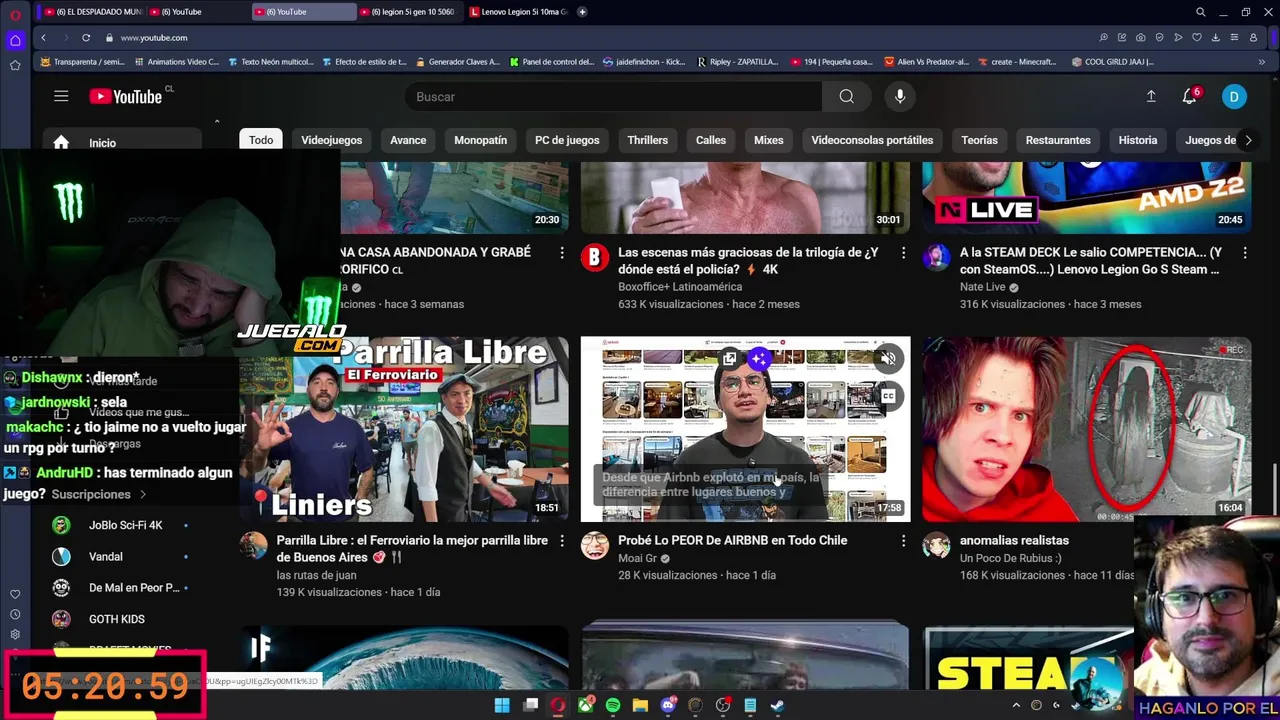This screenshot has width=1280, height=720.
Task: Open Windows Start menu
Action: click(502, 705)
